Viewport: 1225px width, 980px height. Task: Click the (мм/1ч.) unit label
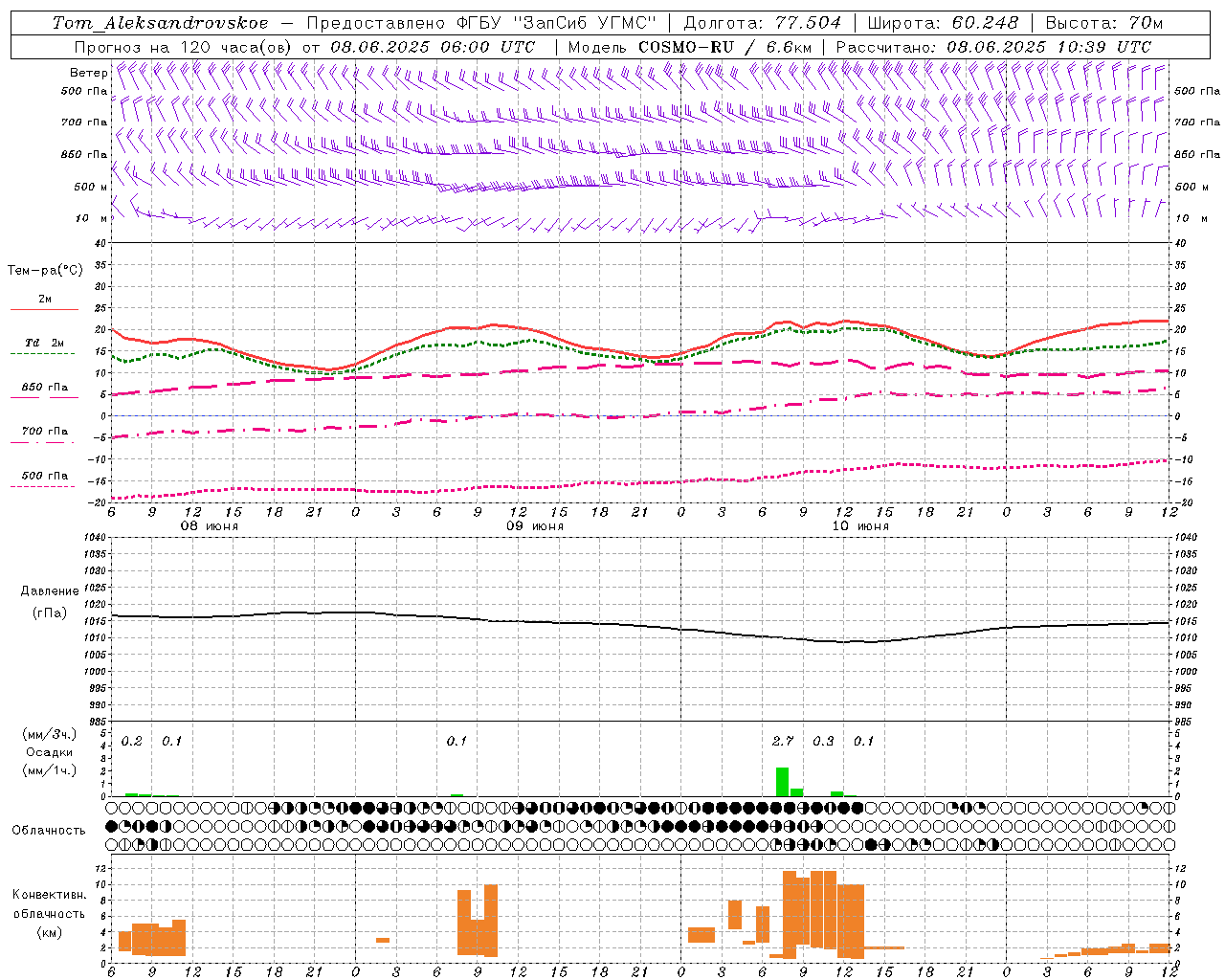50,770
